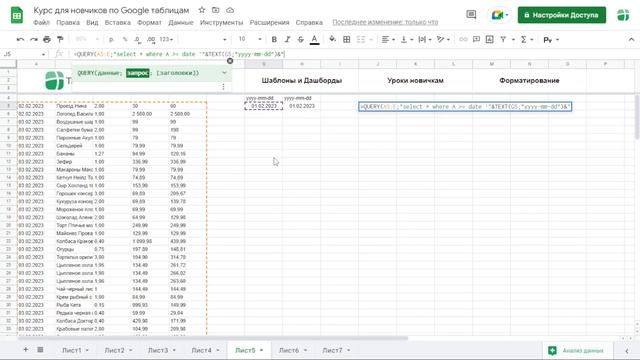
Task: Increase decimal places
Action: pos(151,40)
